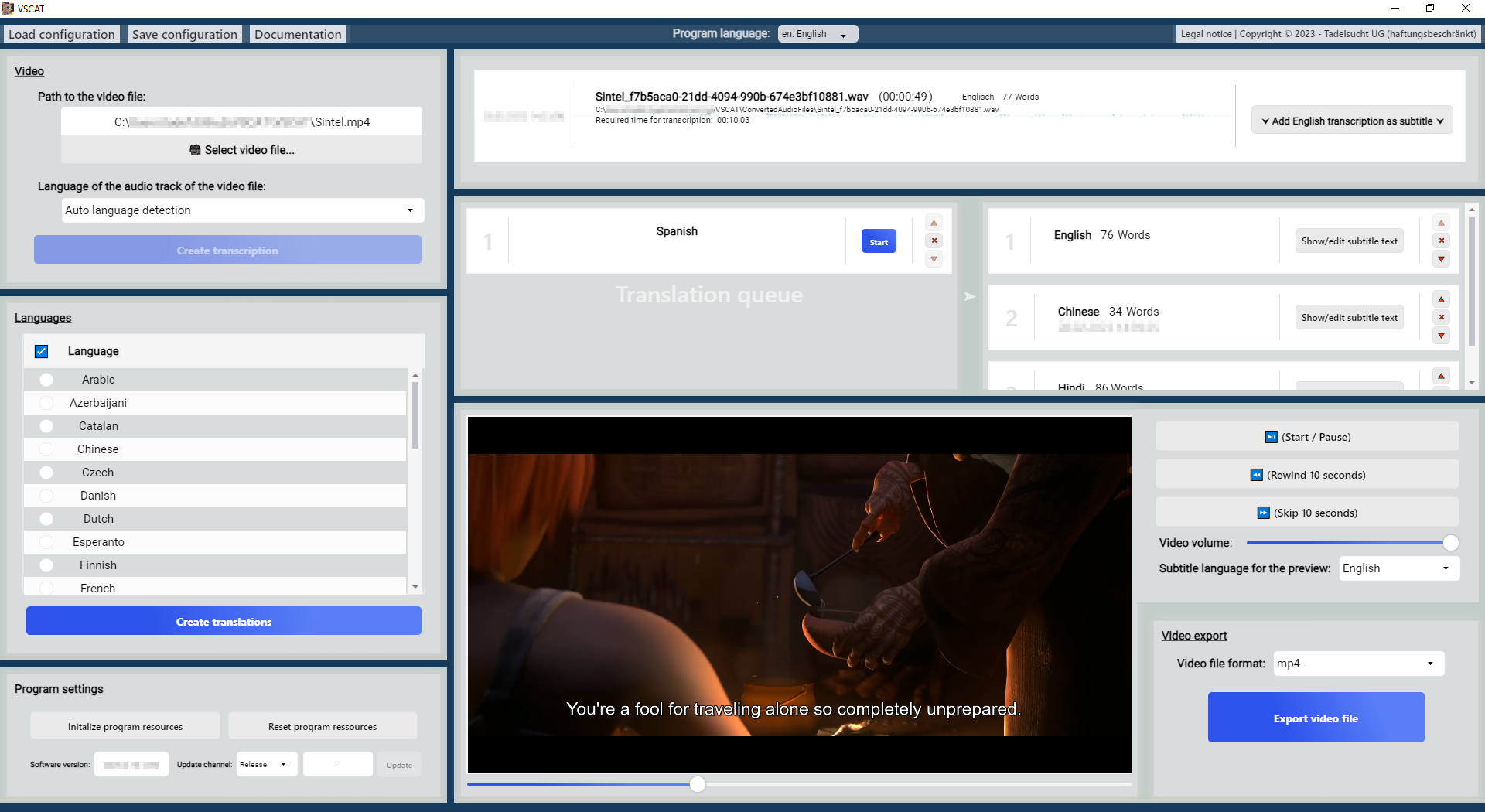Expand the Video file format dropdown
This screenshot has width=1485, height=812.
[x=1358, y=664]
